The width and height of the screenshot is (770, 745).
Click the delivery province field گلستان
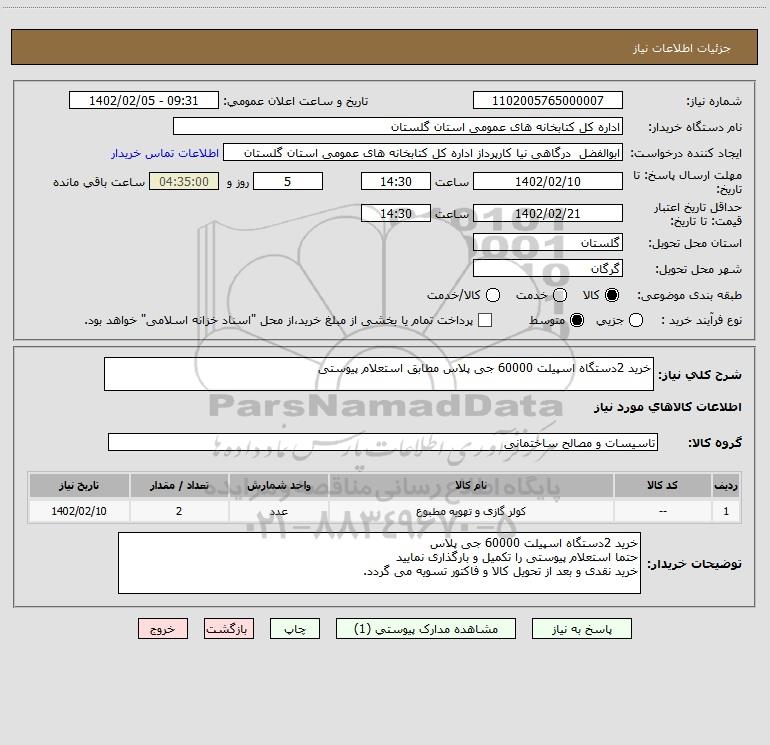[548, 242]
